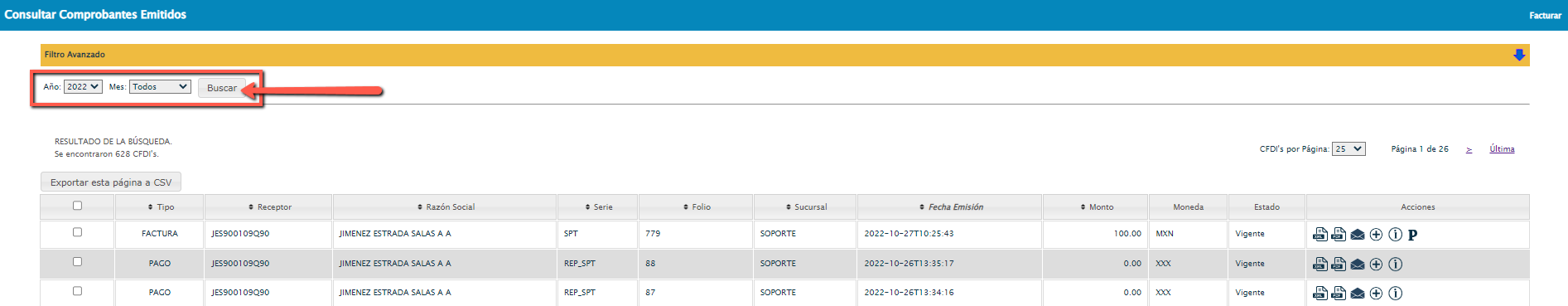The width and height of the screenshot is (1568, 306).
Task: Tick the checkbox for PAGO folio 88
Action: (77, 261)
